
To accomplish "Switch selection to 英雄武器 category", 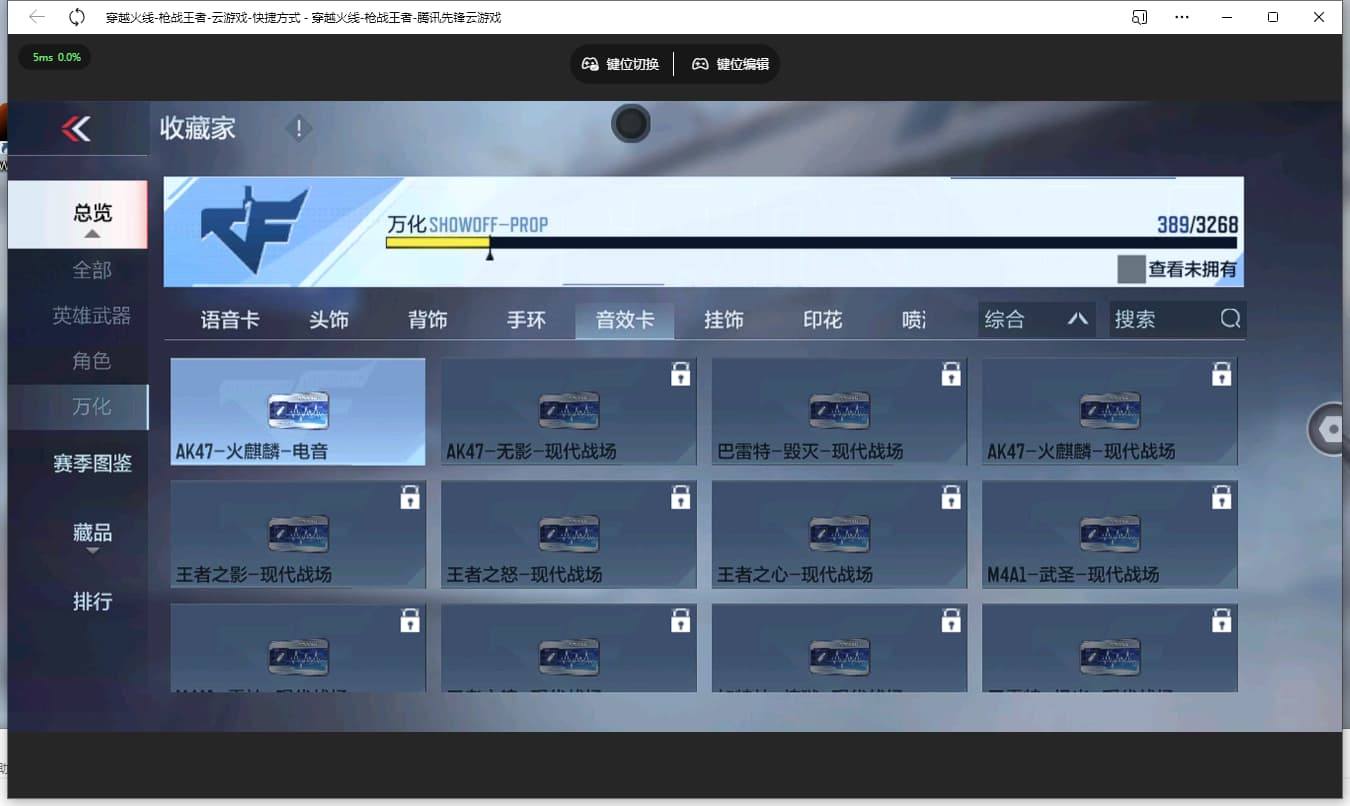I will click(x=90, y=315).
